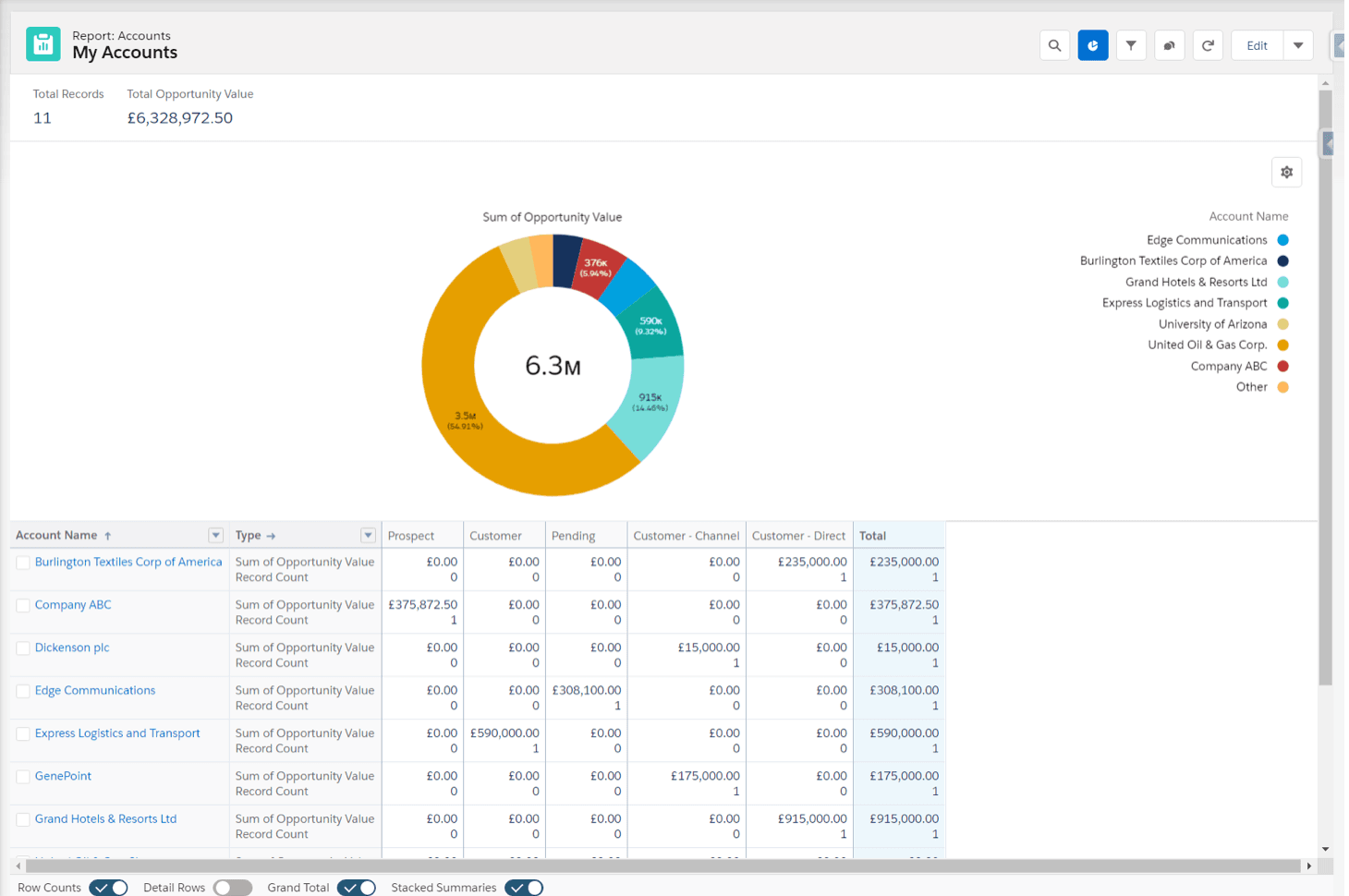Open the Type column dropdown menu
This screenshot has height=896, width=1349.
point(368,535)
